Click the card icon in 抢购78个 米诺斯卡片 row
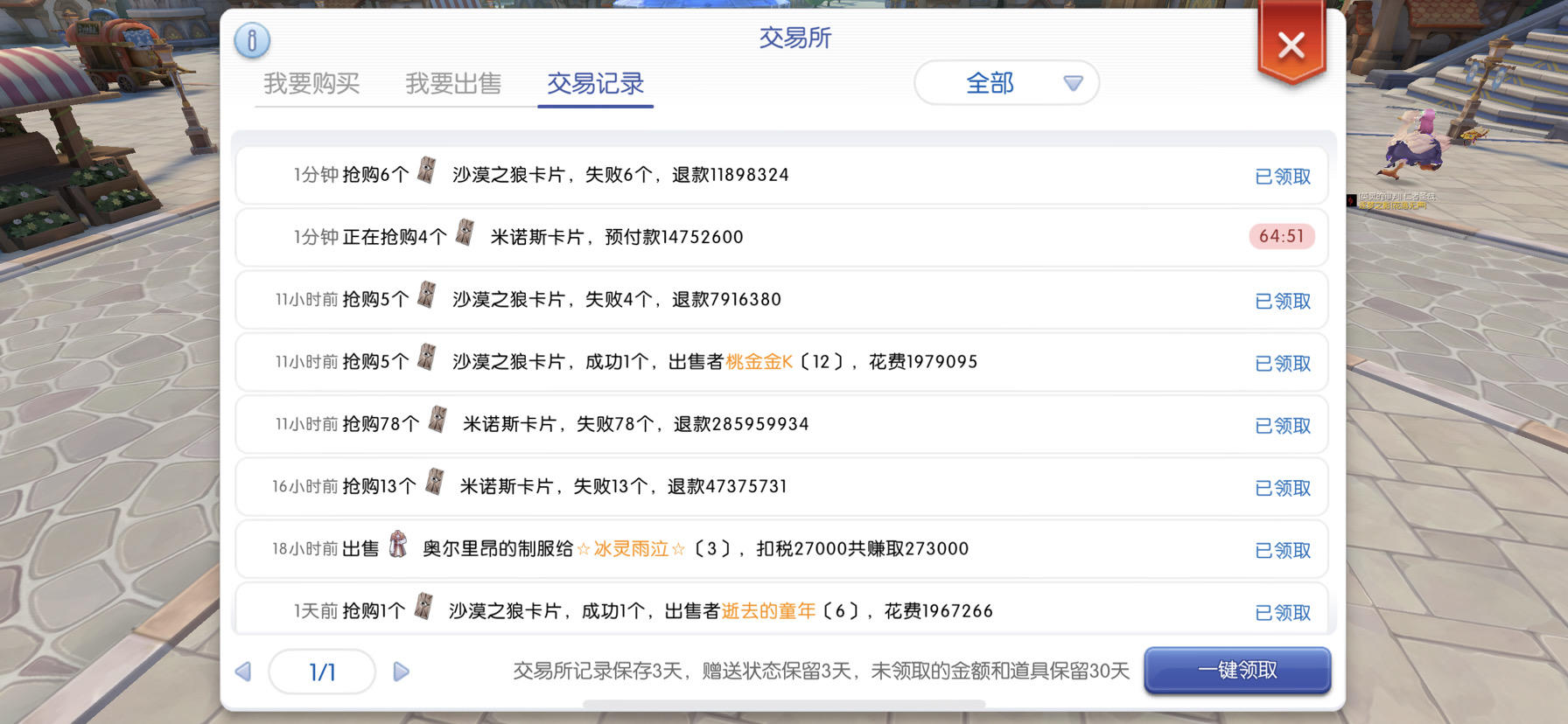 coord(437,419)
